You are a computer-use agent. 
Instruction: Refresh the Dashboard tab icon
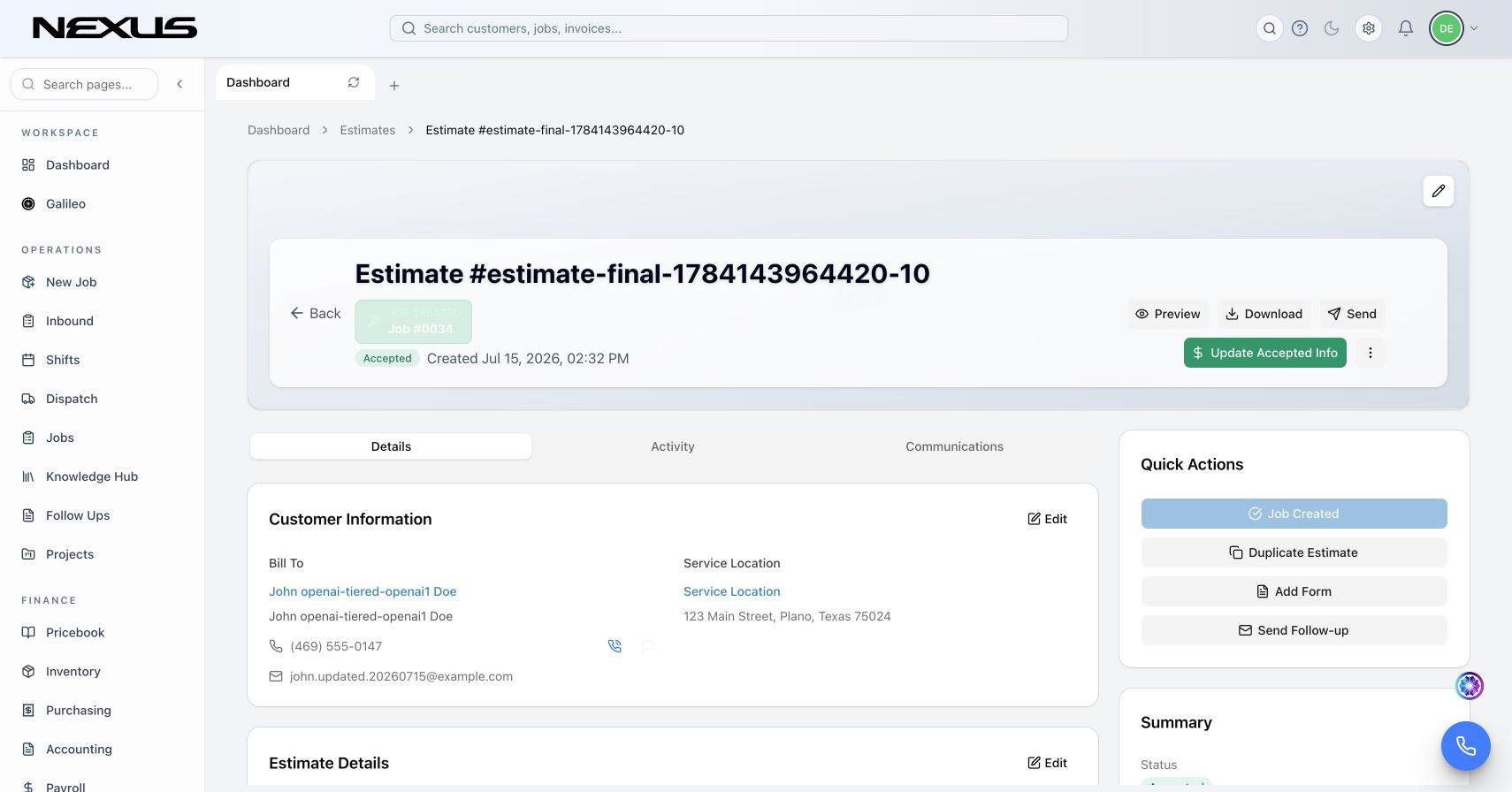coord(354,82)
